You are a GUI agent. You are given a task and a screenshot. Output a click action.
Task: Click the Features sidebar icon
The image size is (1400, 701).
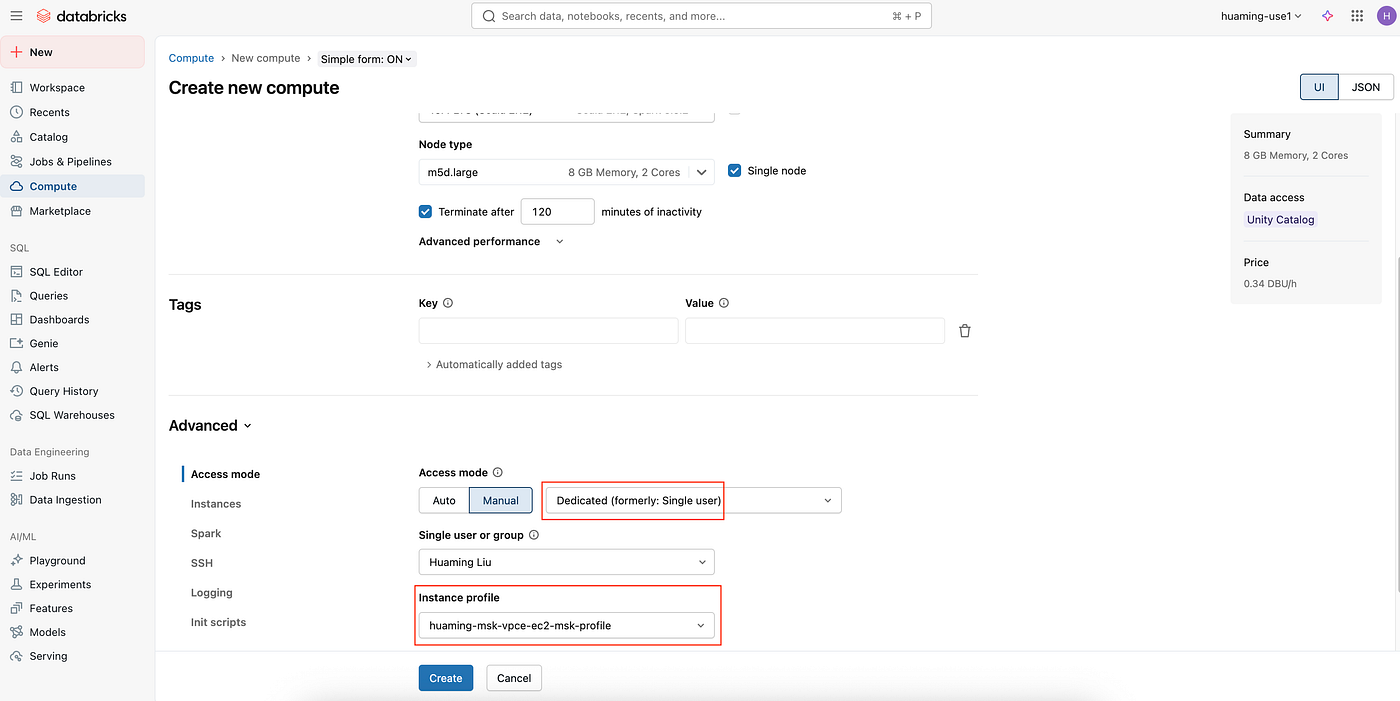coord(16,608)
